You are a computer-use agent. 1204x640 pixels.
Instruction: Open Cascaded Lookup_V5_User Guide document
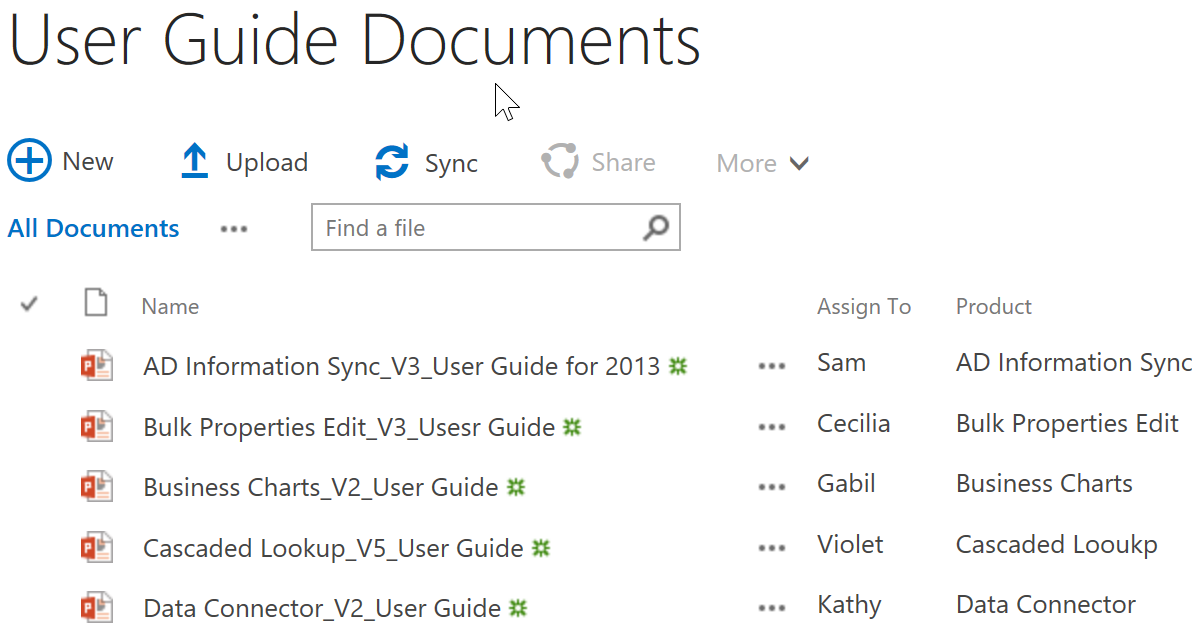point(333,548)
